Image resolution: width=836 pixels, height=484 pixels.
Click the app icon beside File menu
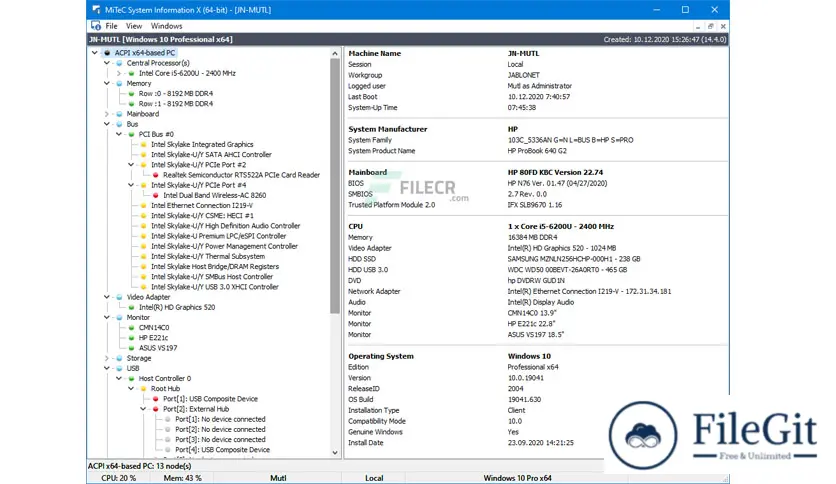96,26
